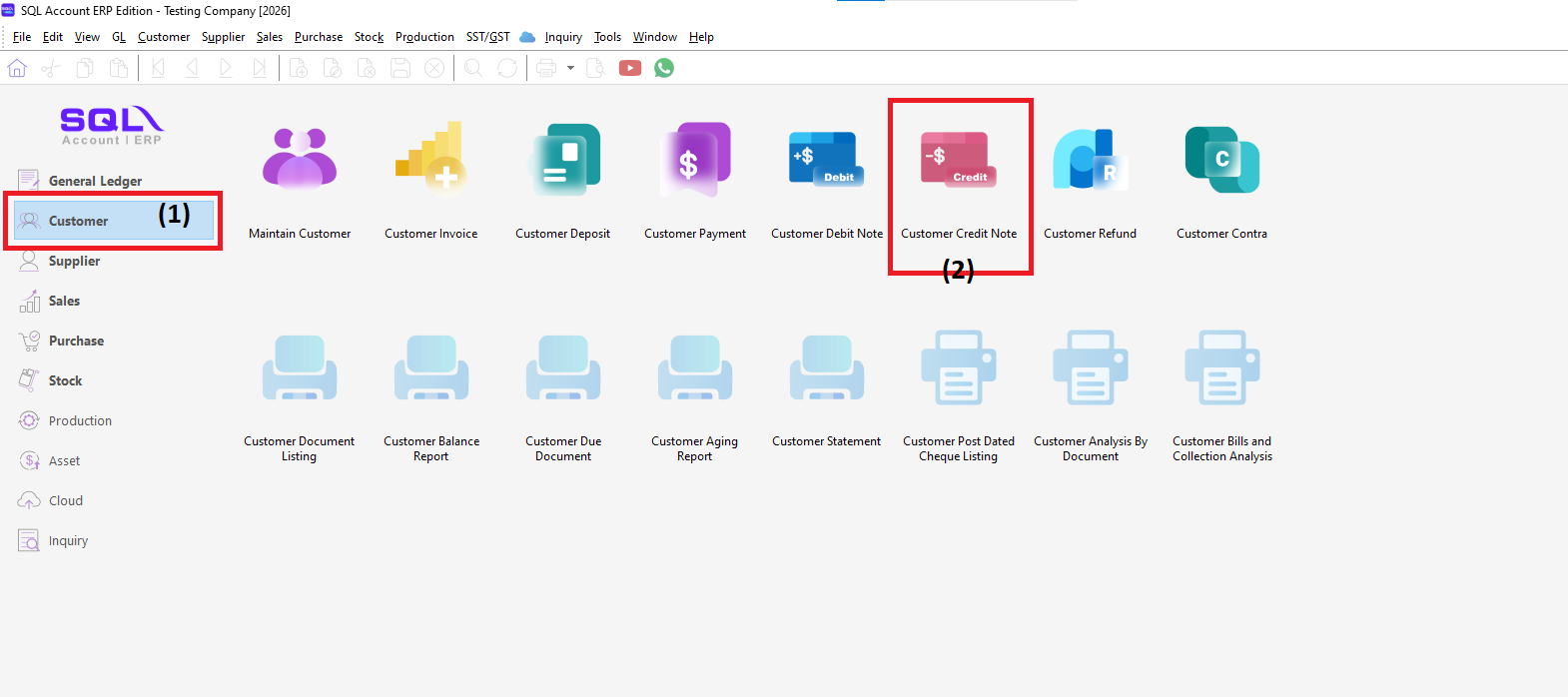Image resolution: width=1568 pixels, height=697 pixels.
Task: Select the Customer Refund icon
Action: 1091,159
